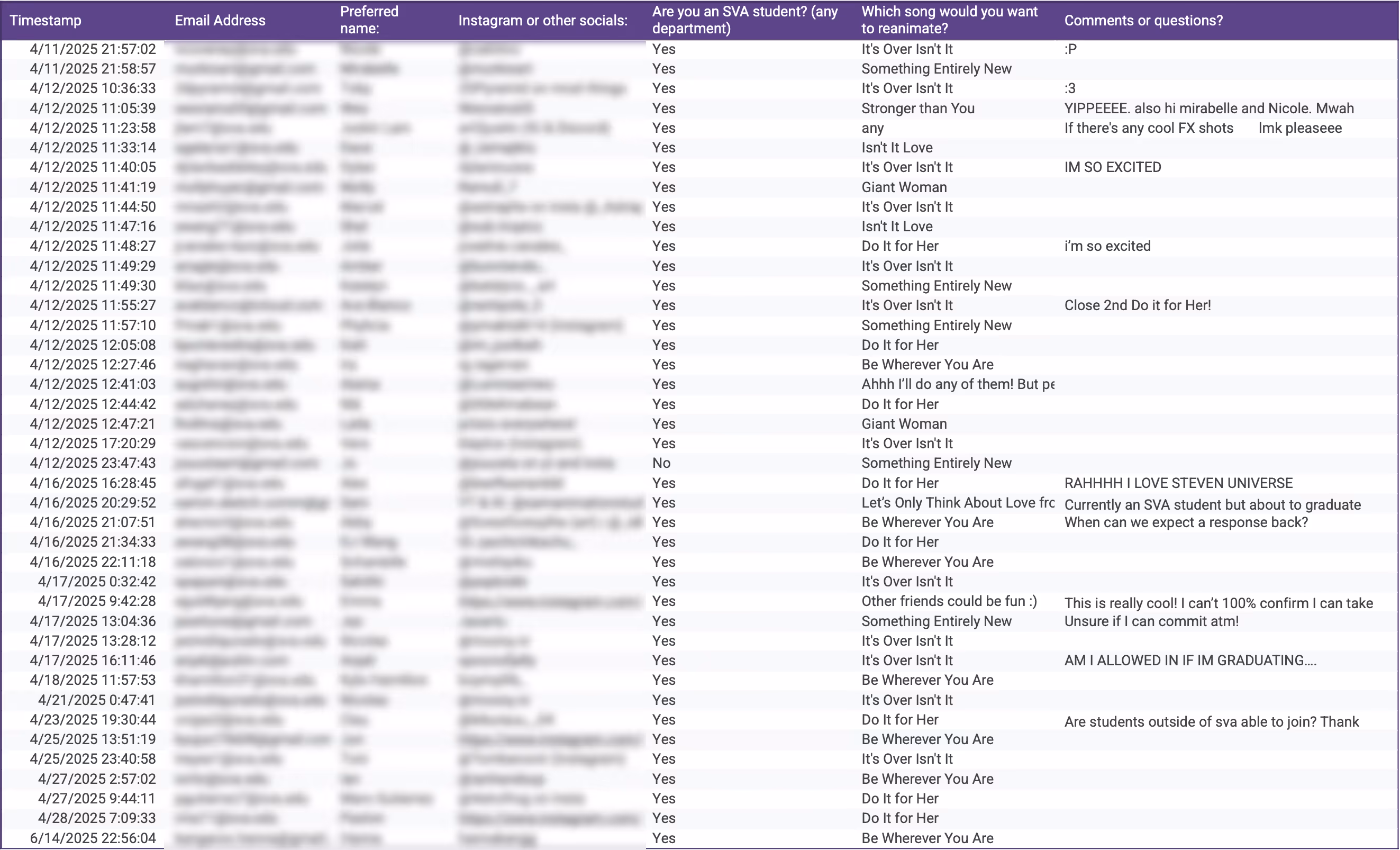The image size is (1400, 850).
Task: Select the 'IM SO EXCITED' comment cell
Action: (x=1113, y=168)
